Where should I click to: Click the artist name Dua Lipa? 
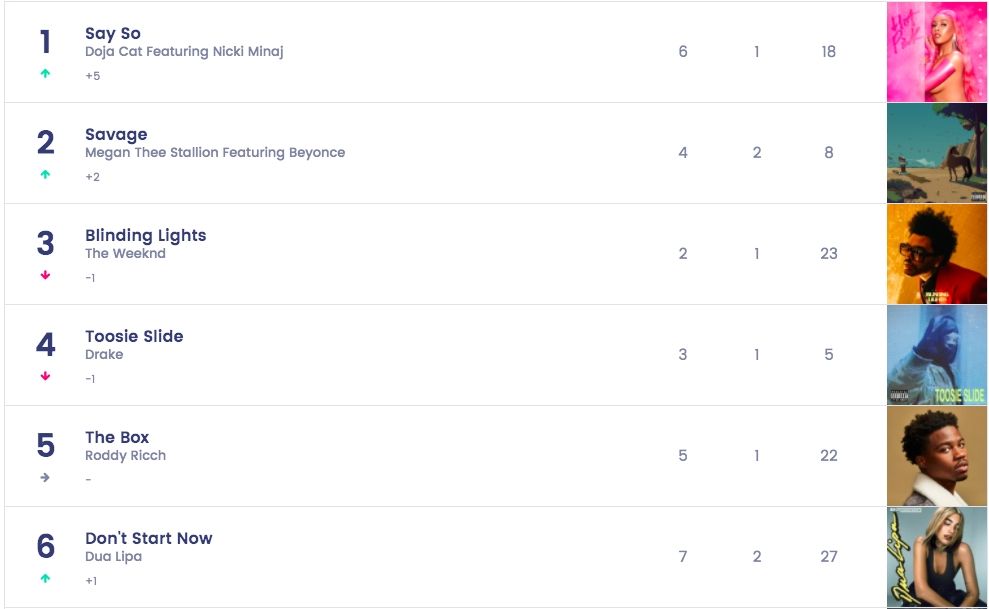click(x=113, y=557)
